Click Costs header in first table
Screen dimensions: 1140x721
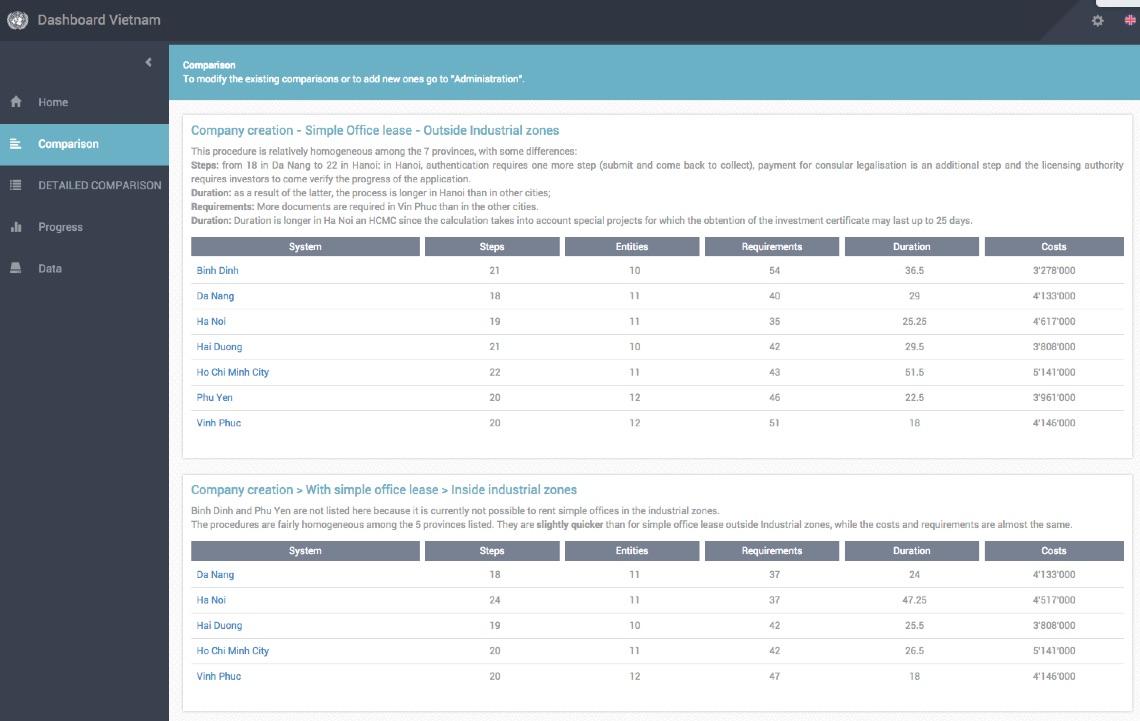pos(1053,246)
